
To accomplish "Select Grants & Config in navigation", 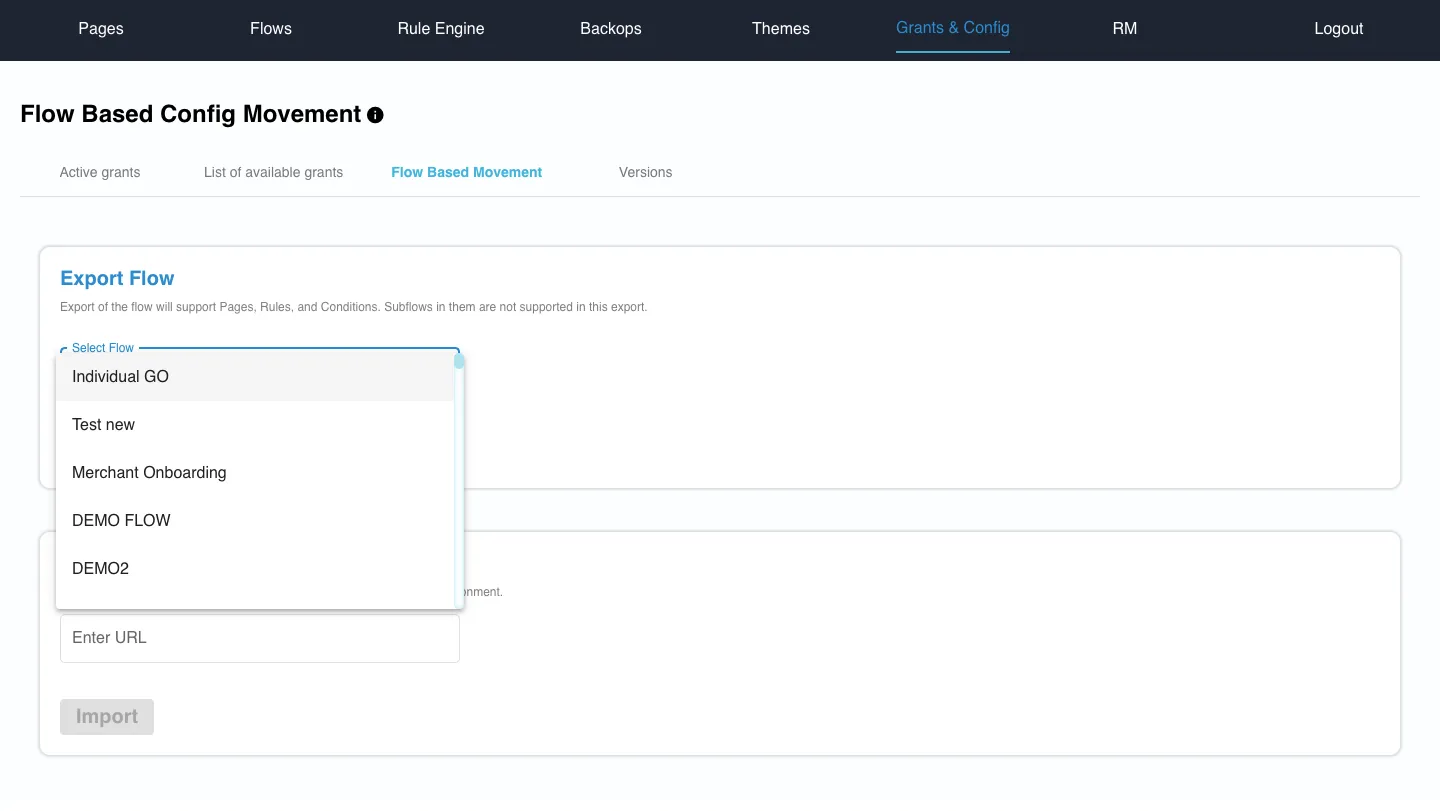I will [953, 28].
